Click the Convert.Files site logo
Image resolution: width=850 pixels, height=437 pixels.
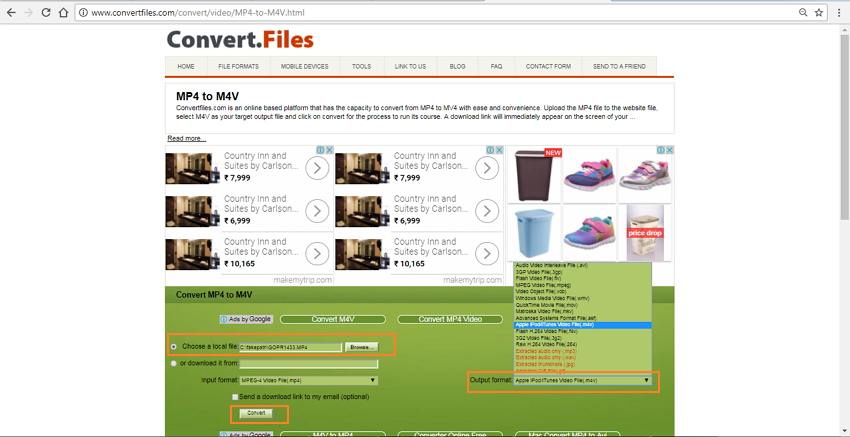pyautogui.click(x=240, y=40)
